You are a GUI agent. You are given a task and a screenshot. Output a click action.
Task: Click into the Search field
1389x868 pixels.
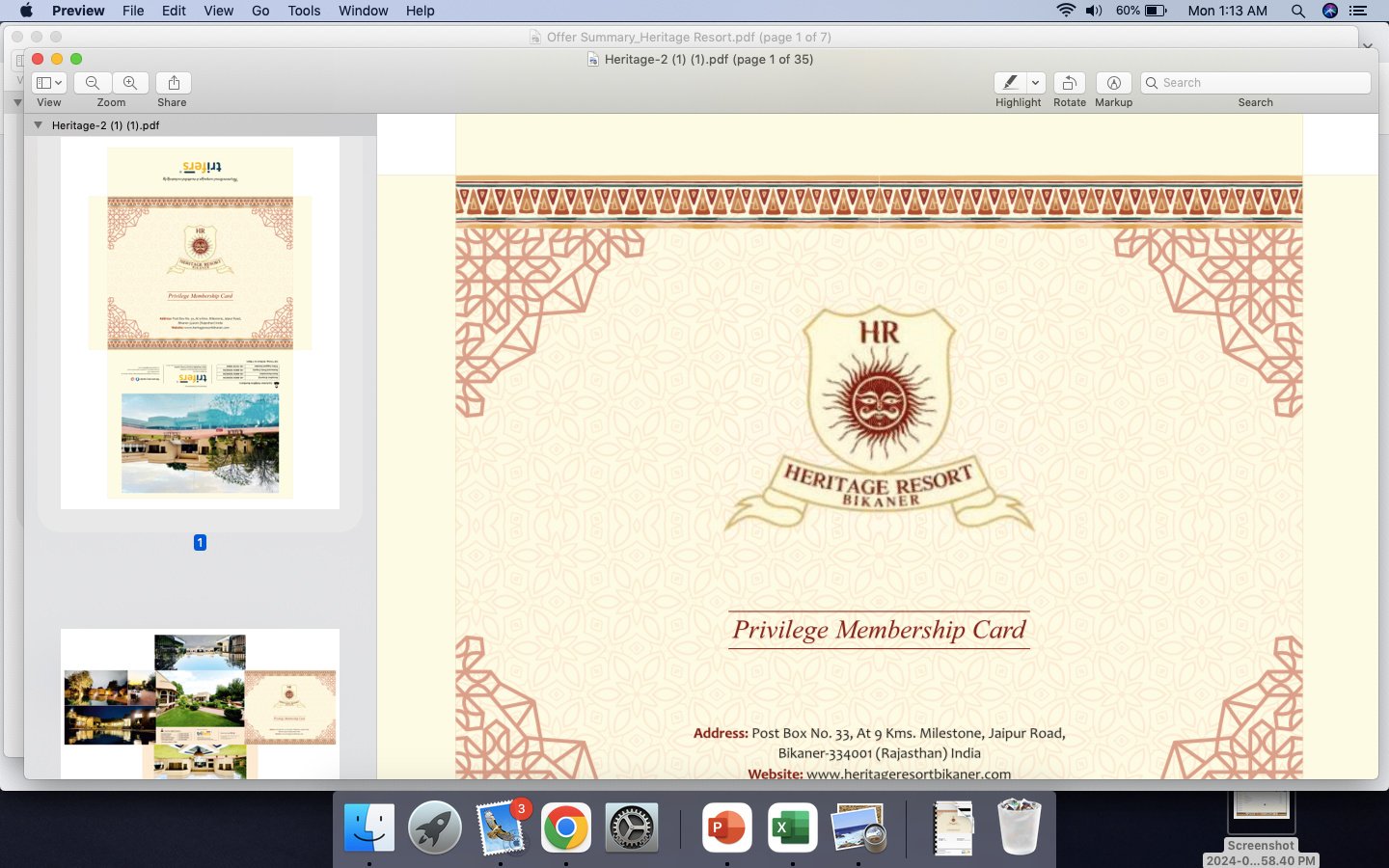tap(1255, 83)
